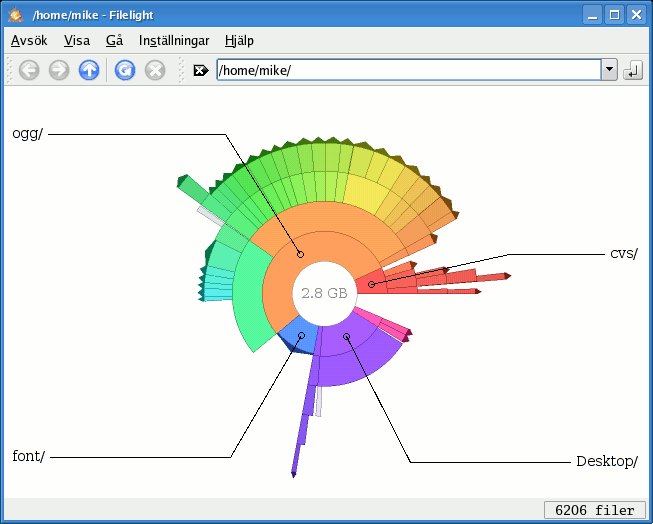
Task: Open the Hjälp menu
Action: click(239, 41)
